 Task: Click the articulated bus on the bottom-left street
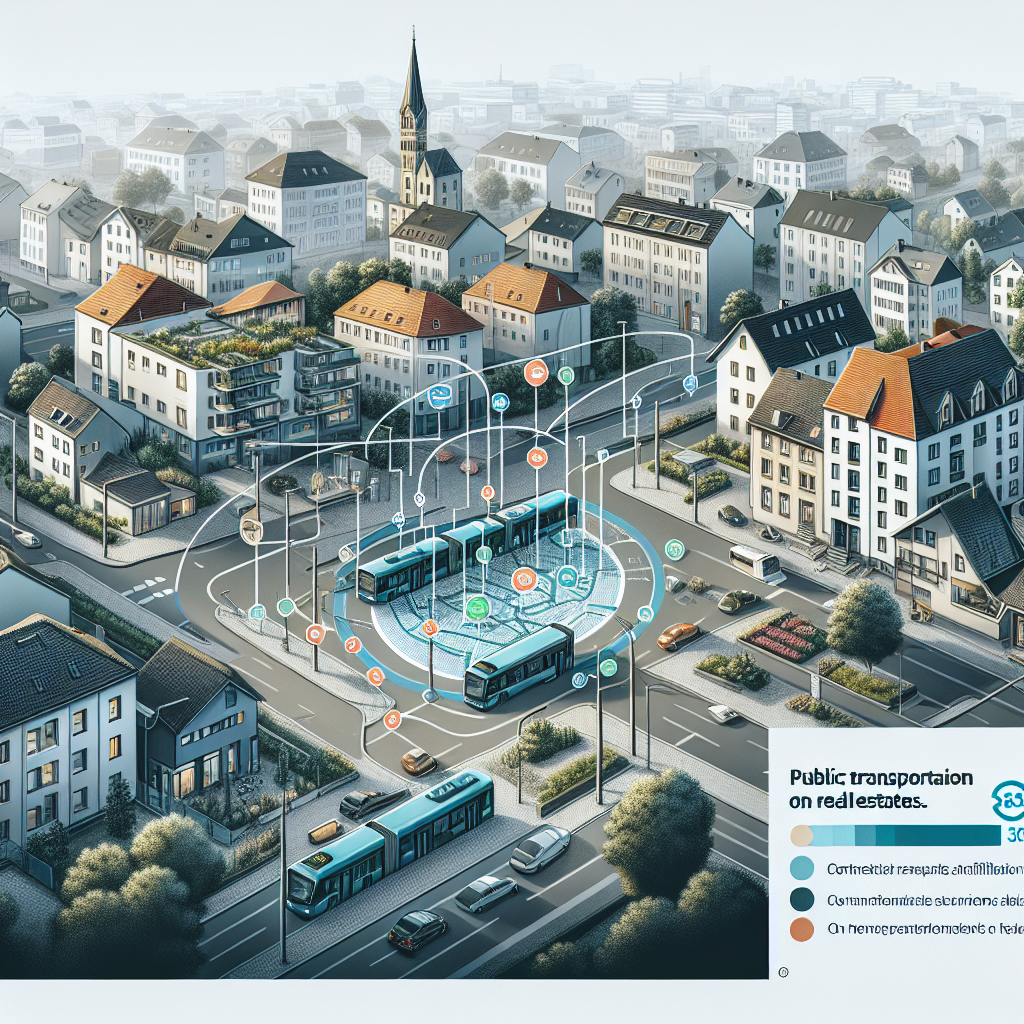(391, 843)
